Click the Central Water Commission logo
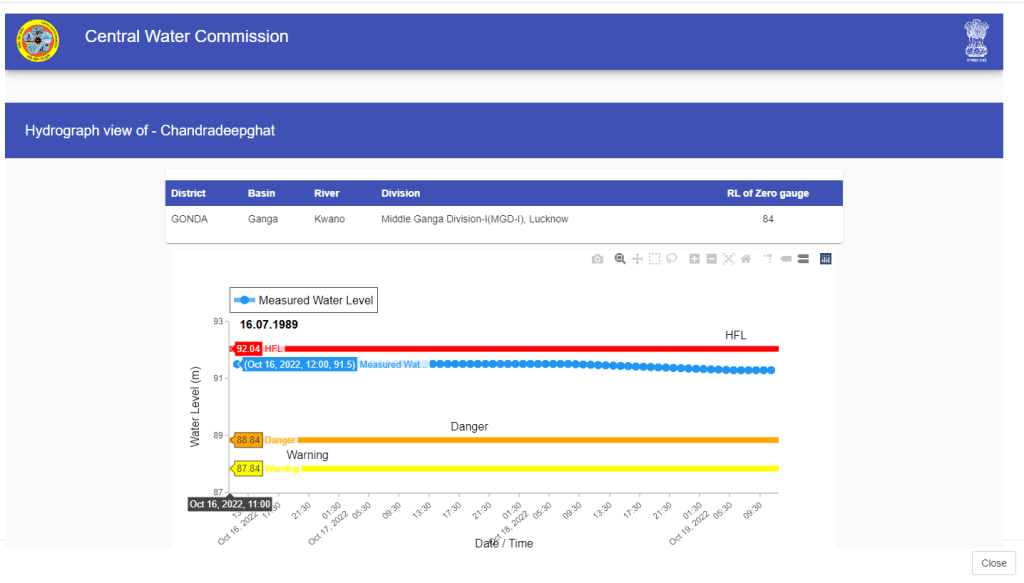The width and height of the screenshot is (1024, 583). point(38,41)
